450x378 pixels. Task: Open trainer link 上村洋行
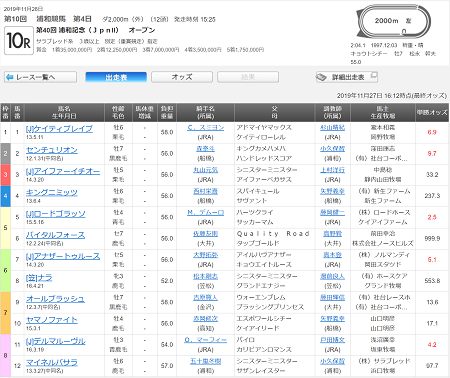coord(332,170)
